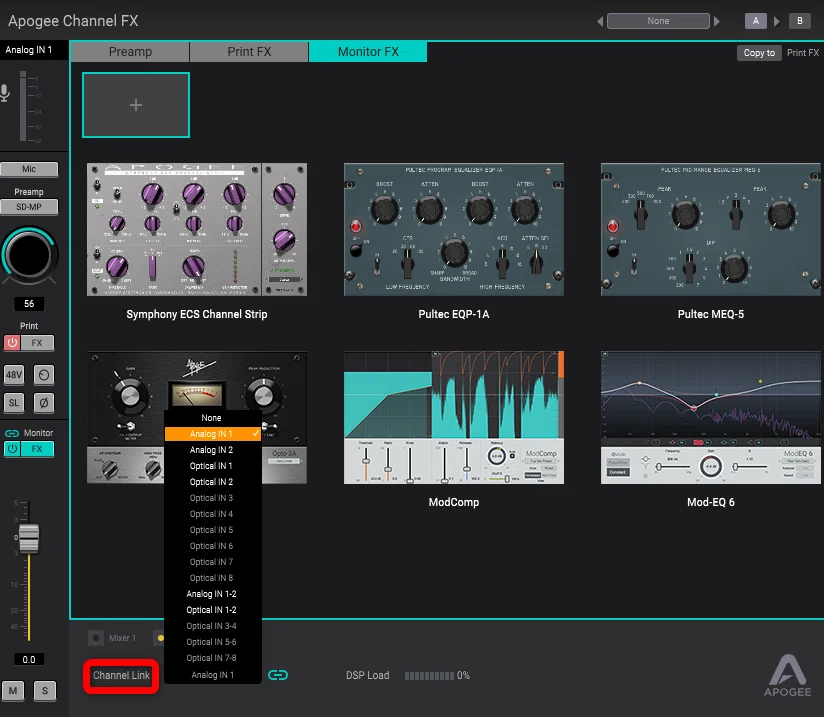Click the fader value 0.0 field
The height and width of the screenshot is (717, 824).
tap(29, 660)
